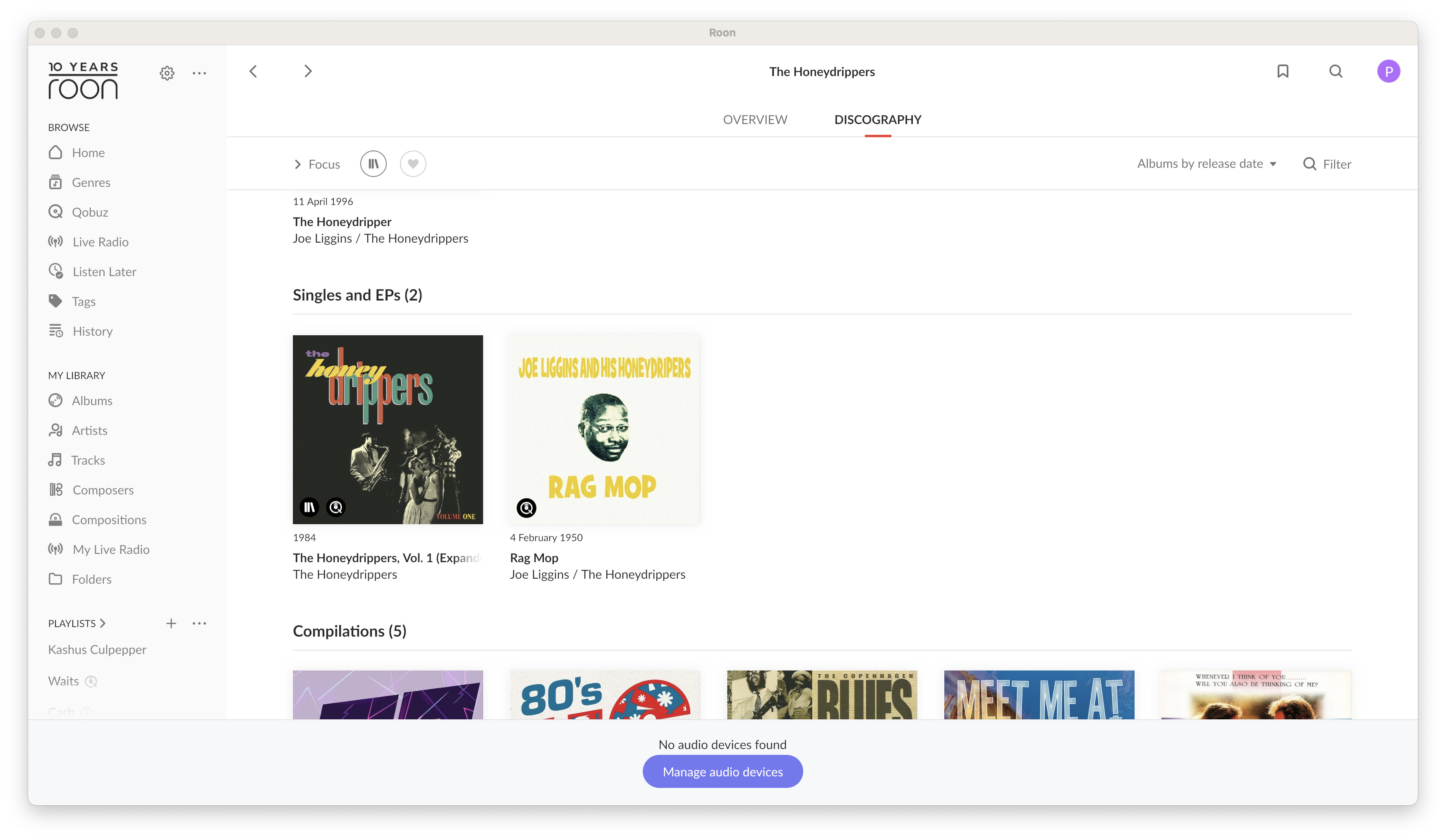Toggle the library-only filter button
The height and width of the screenshot is (840, 1446).
[x=373, y=164]
